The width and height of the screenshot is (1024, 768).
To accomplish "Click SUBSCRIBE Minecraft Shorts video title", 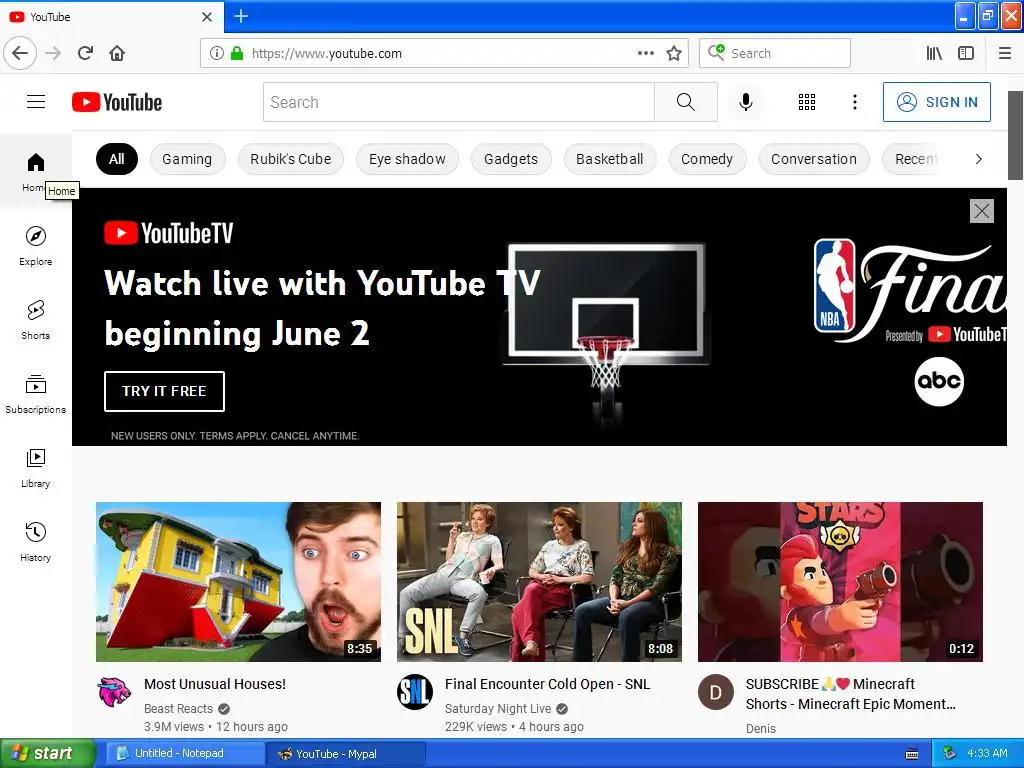I will tap(850, 694).
